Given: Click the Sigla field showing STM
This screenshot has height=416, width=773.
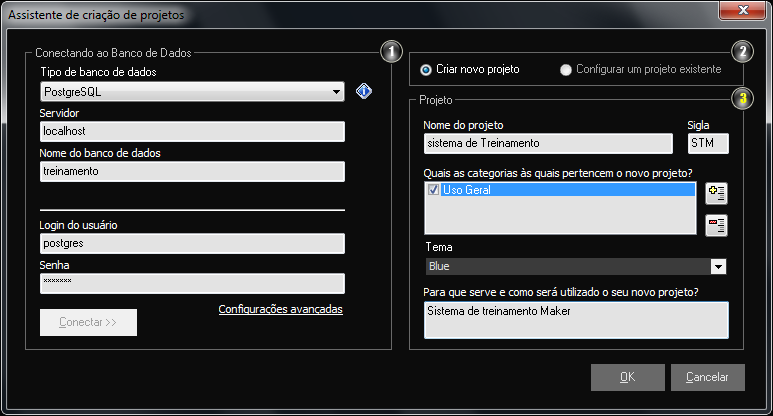Looking at the screenshot, I should pyautogui.click(x=707, y=143).
